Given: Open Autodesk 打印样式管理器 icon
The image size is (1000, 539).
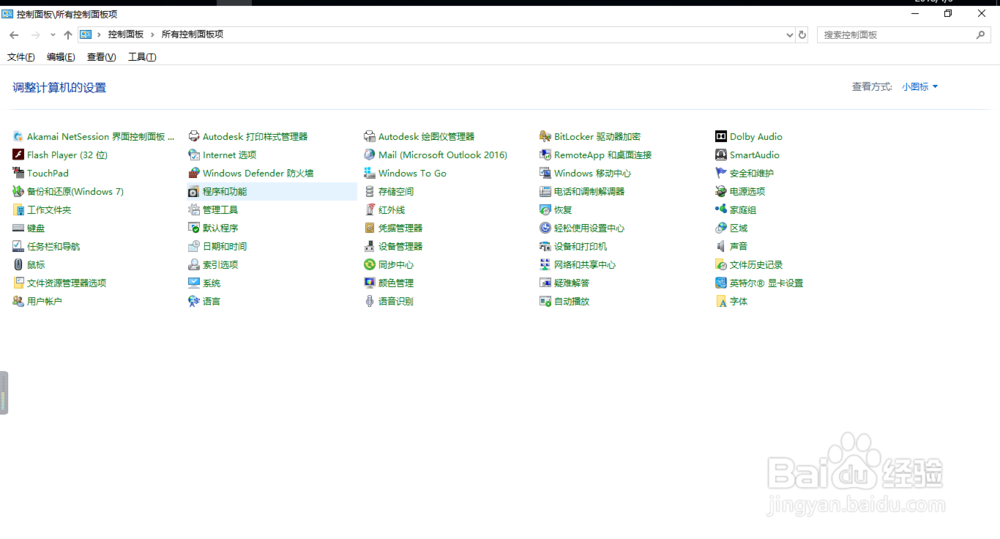Looking at the screenshot, I should pos(194,137).
